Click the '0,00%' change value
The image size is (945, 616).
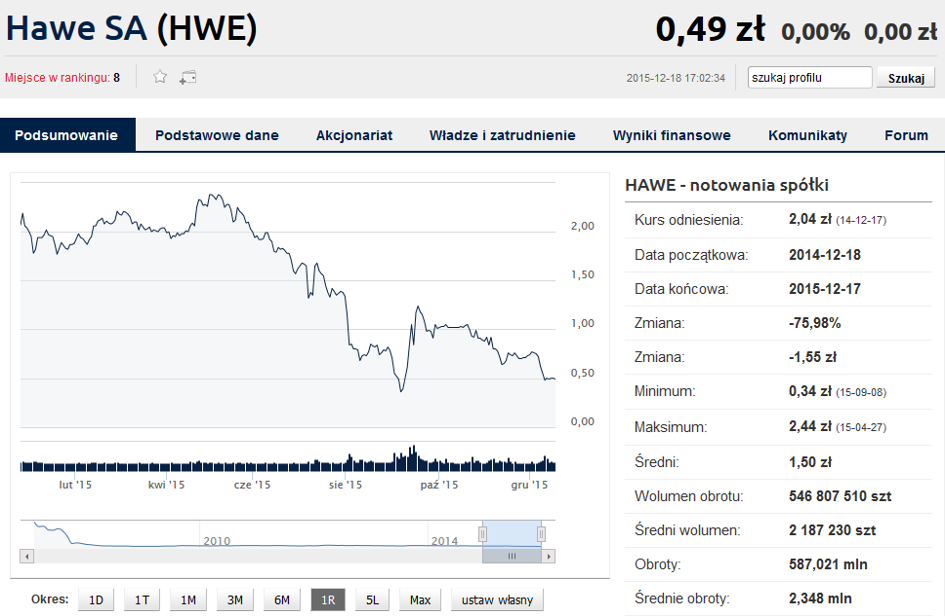815,32
